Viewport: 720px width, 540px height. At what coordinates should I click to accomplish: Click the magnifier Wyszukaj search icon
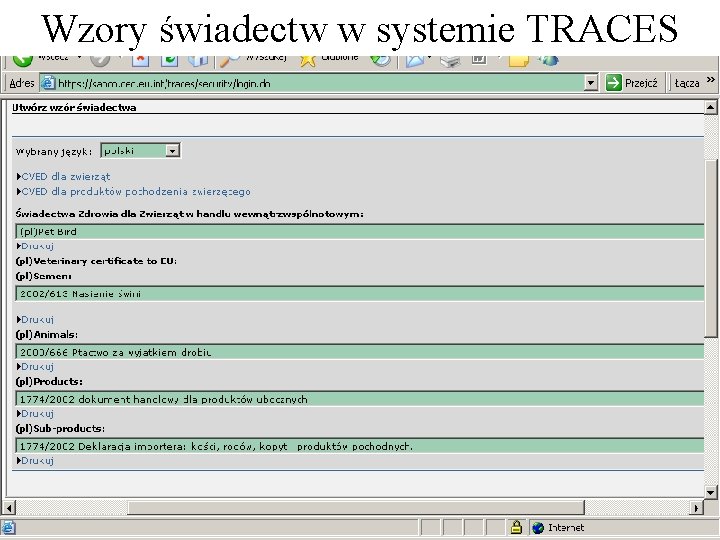click(229, 62)
